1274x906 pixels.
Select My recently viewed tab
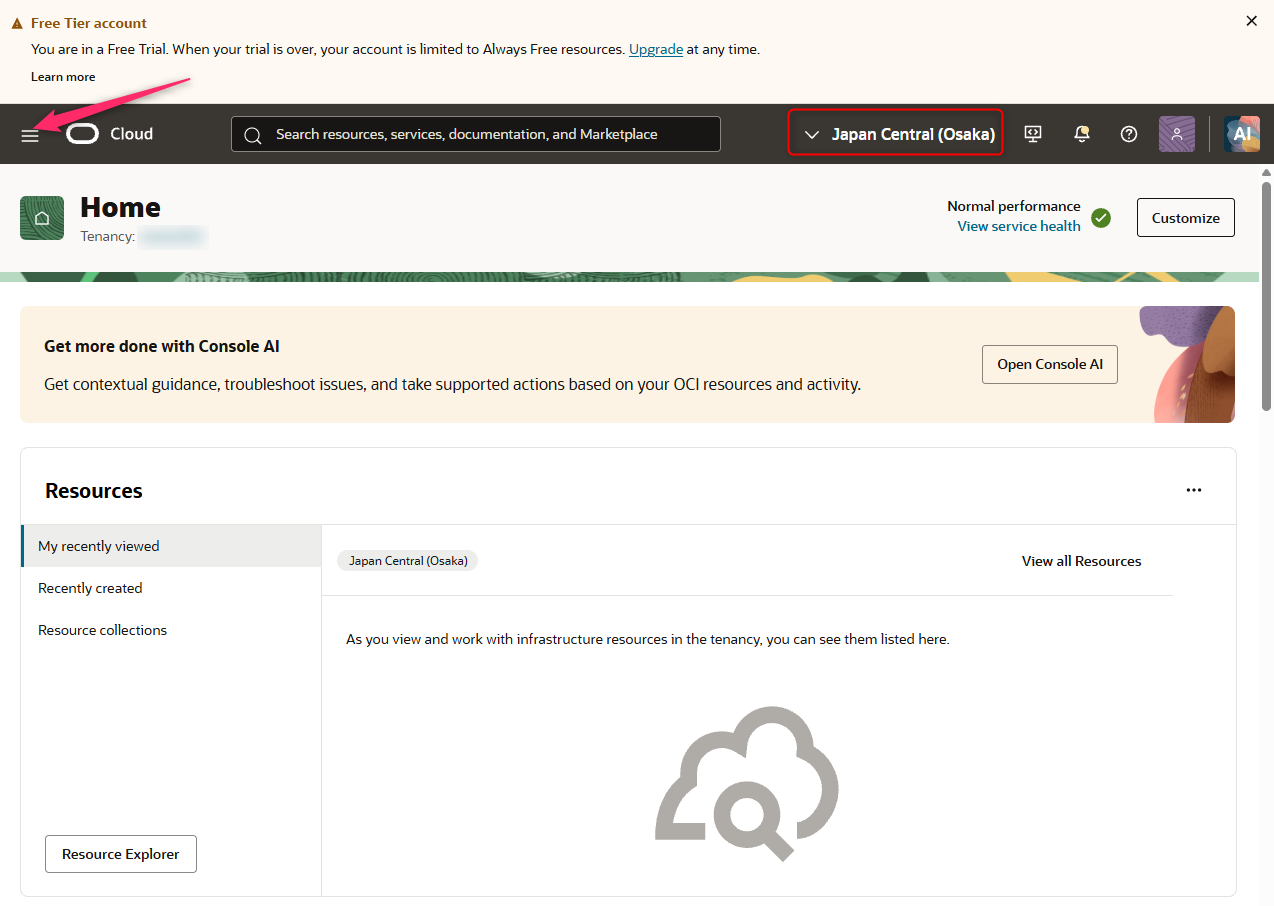coord(171,546)
